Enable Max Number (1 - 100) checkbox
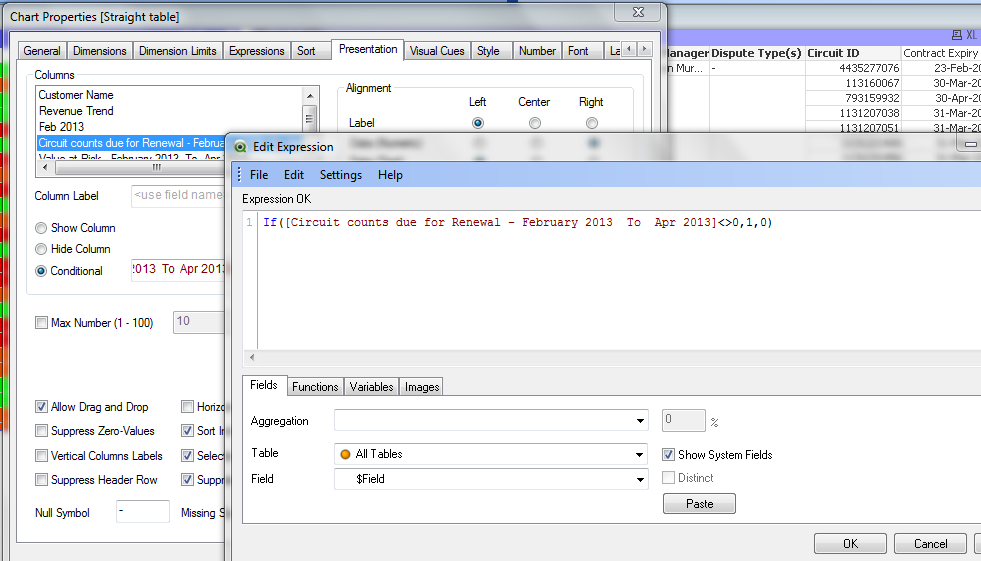Screen dimensions: 981x561 [x=41, y=323]
